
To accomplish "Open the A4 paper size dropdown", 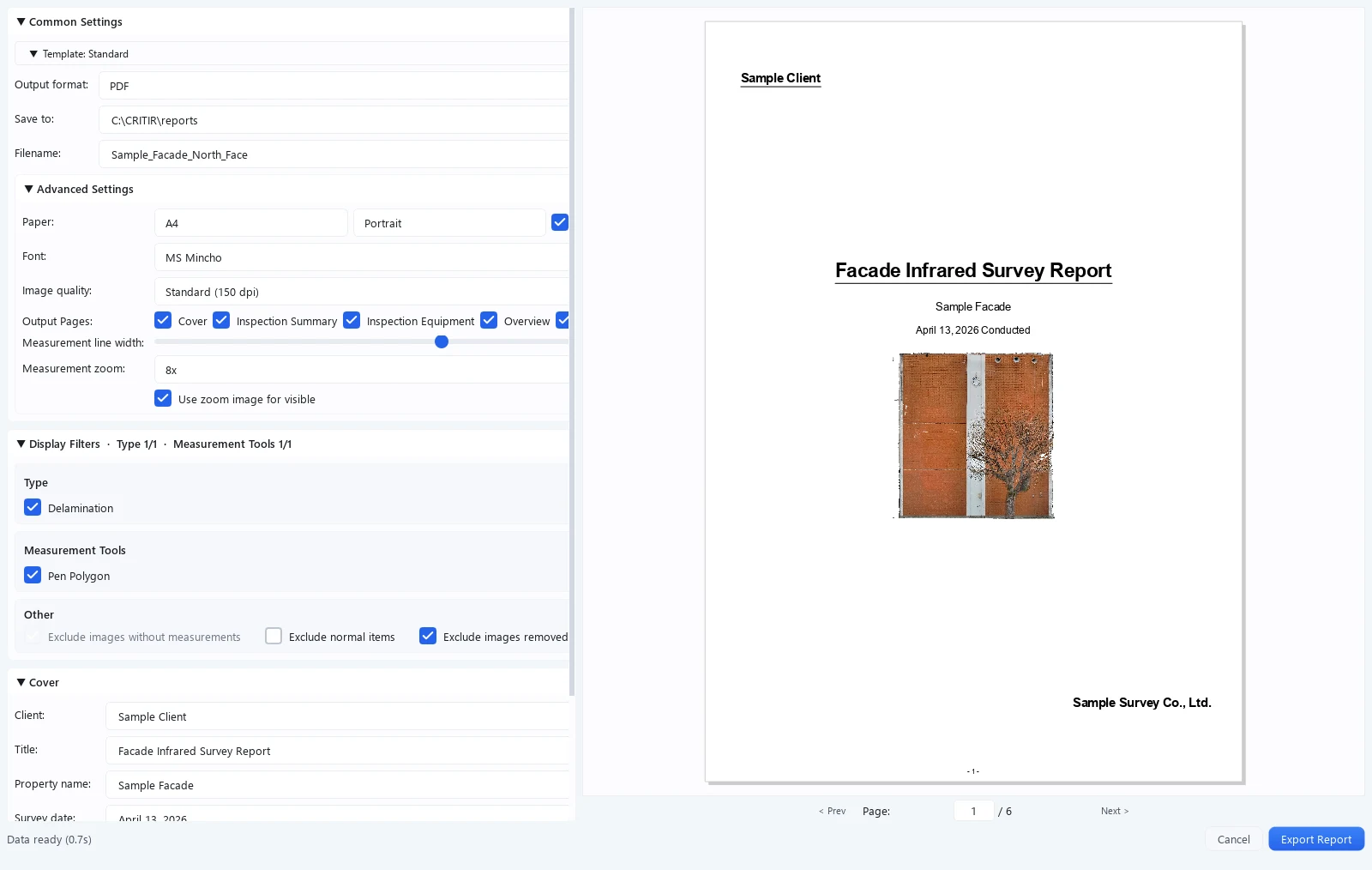I will coord(250,223).
